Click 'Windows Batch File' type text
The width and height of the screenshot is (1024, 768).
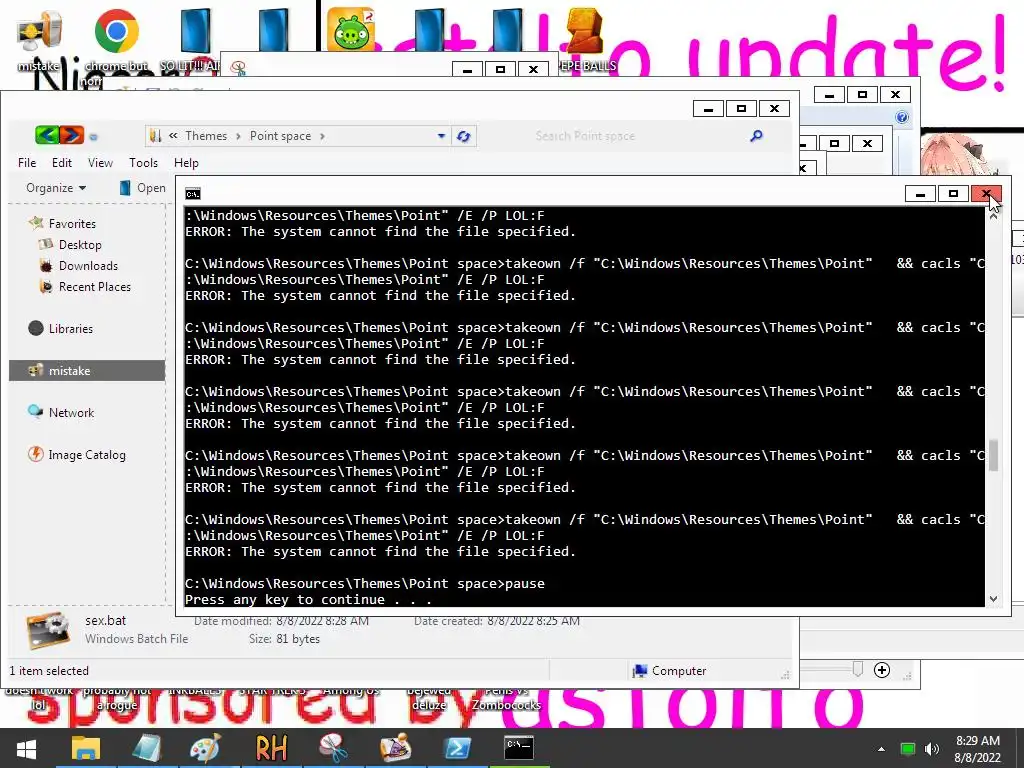tap(136, 639)
